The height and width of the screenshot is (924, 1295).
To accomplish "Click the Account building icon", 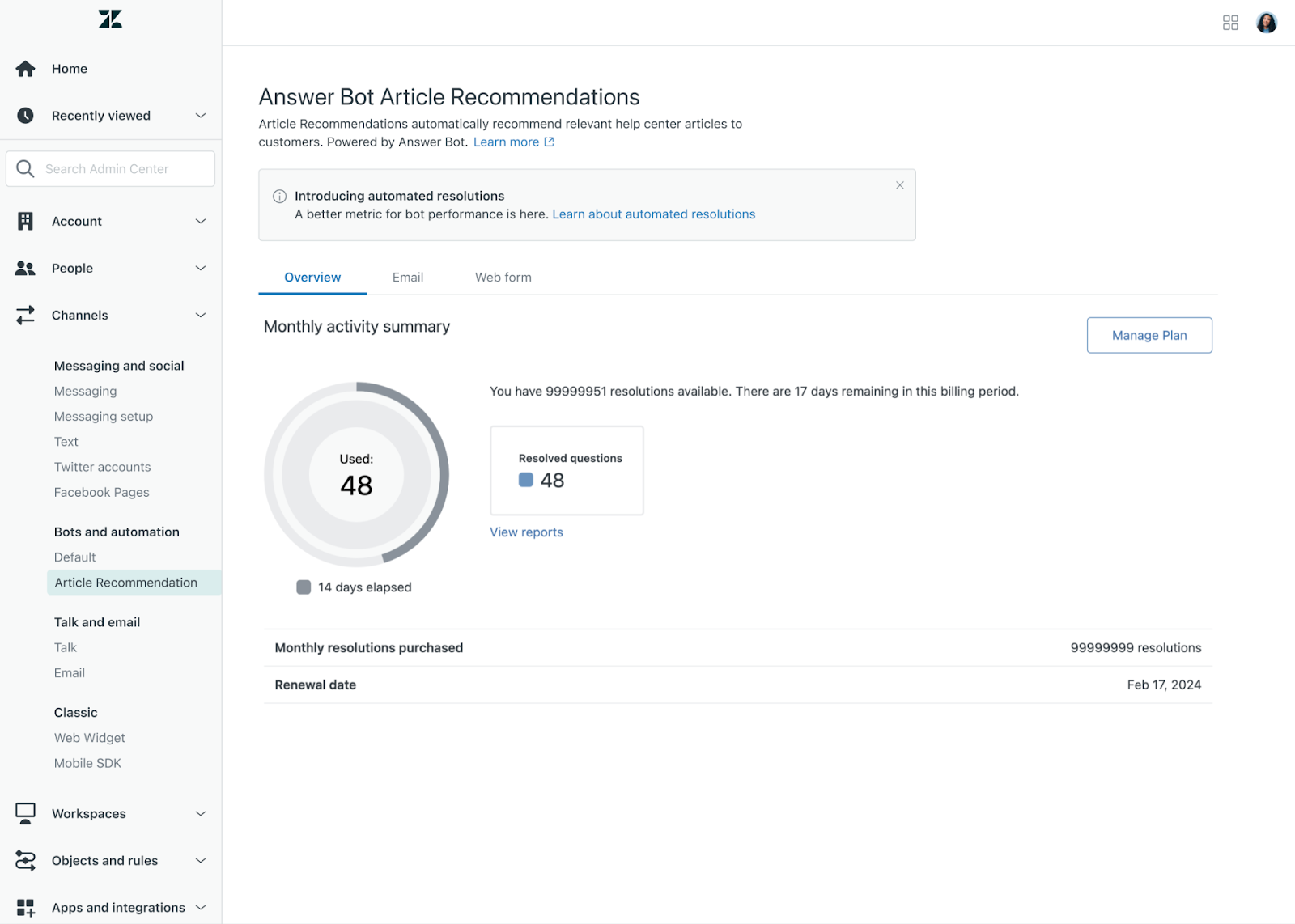I will coord(25,221).
